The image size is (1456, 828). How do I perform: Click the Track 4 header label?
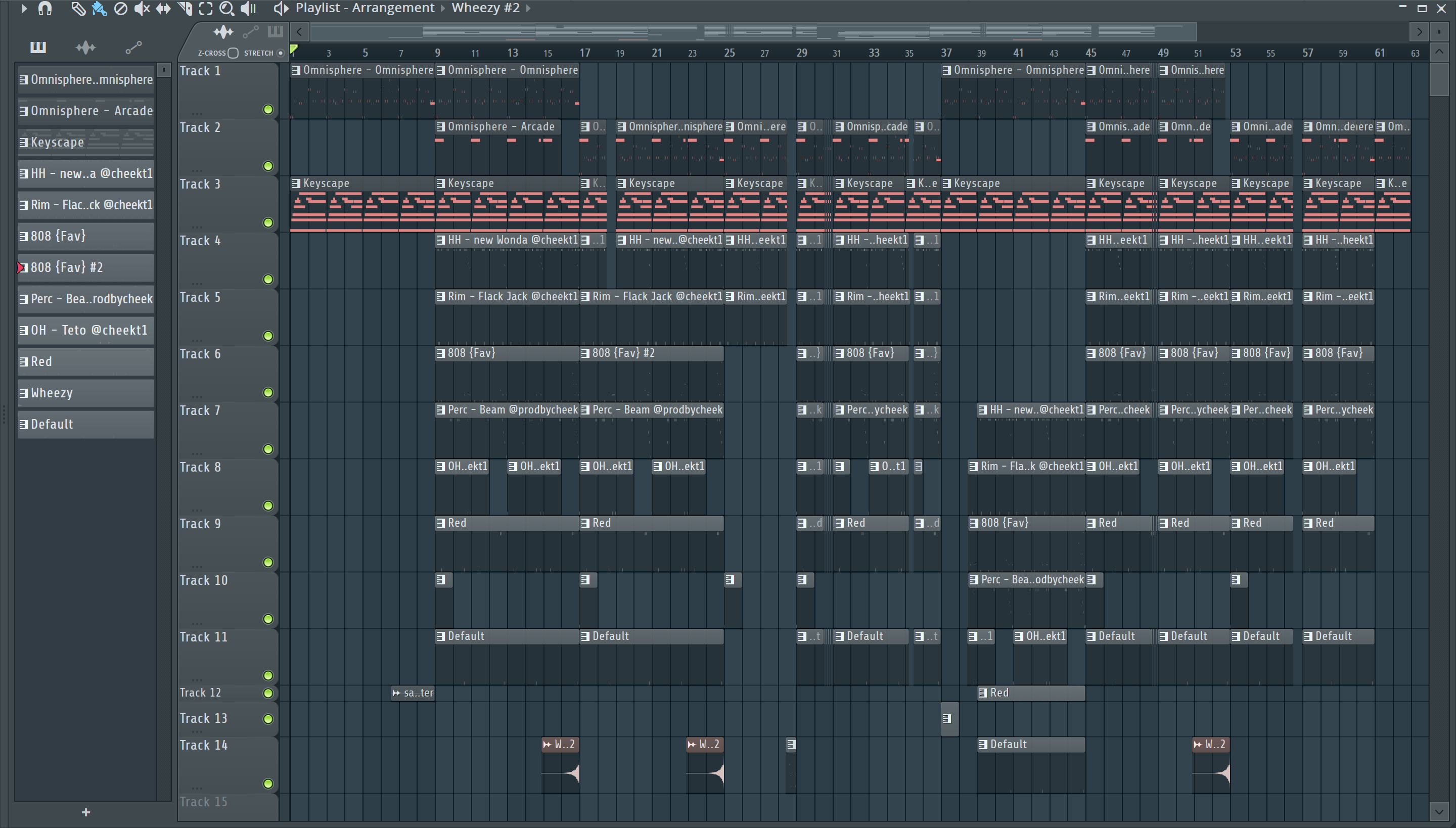200,241
